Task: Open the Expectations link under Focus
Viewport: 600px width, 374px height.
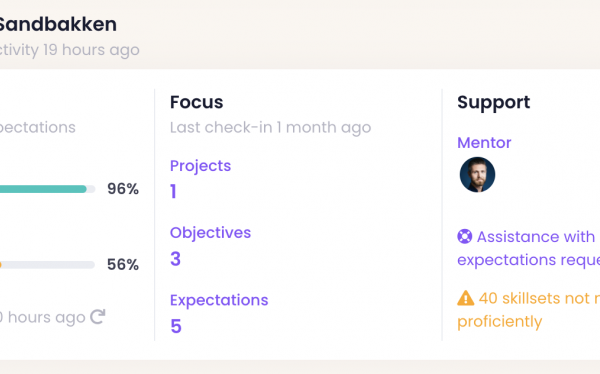Action: tap(219, 300)
